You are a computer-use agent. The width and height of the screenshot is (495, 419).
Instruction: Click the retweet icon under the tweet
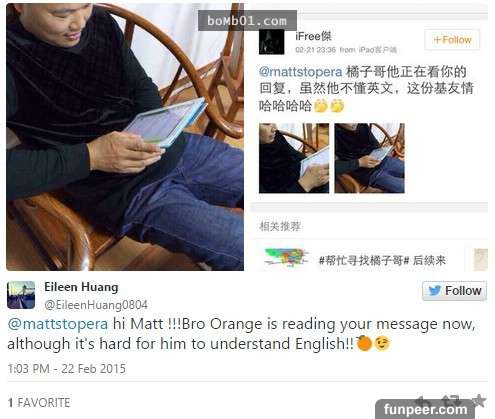pos(451,400)
